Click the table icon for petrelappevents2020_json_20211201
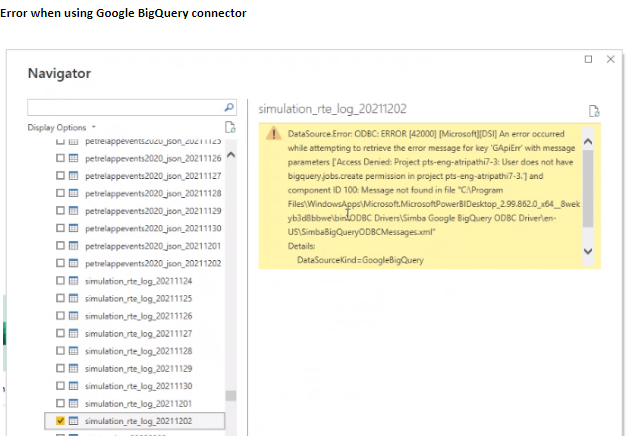The image size is (635, 436). point(73,246)
